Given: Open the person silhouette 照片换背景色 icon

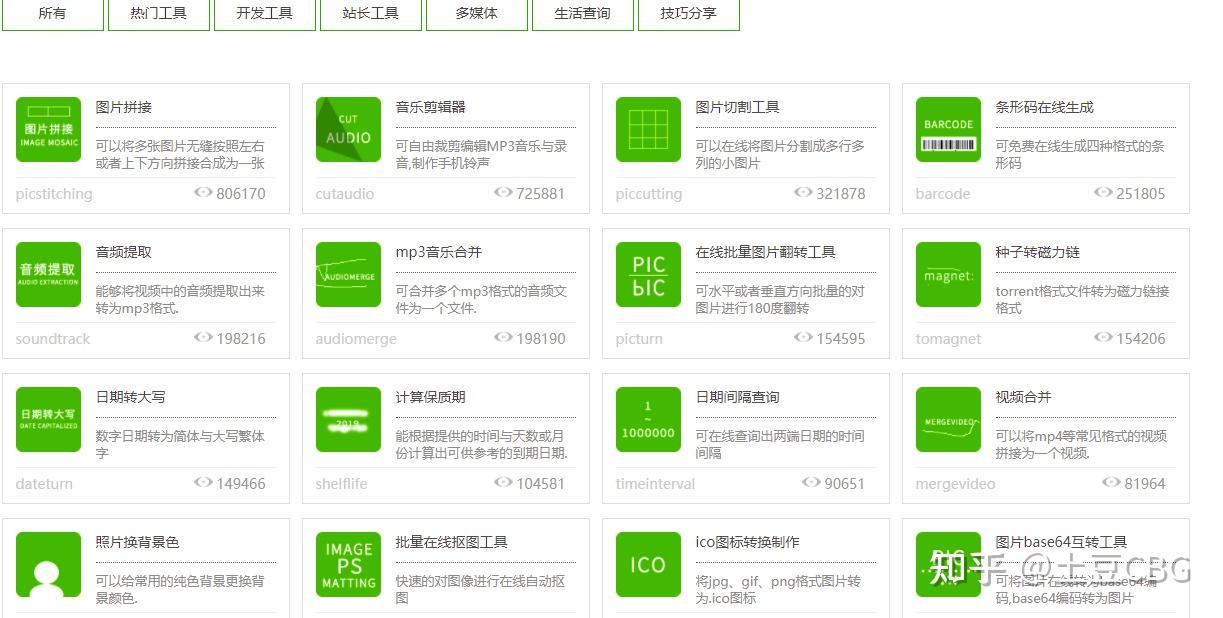Looking at the screenshot, I should point(48,564).
